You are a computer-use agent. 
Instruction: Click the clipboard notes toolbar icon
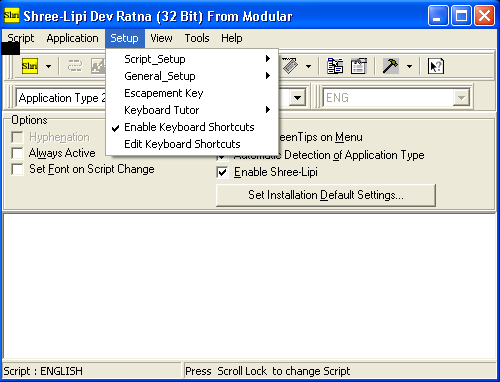point(359,66)
